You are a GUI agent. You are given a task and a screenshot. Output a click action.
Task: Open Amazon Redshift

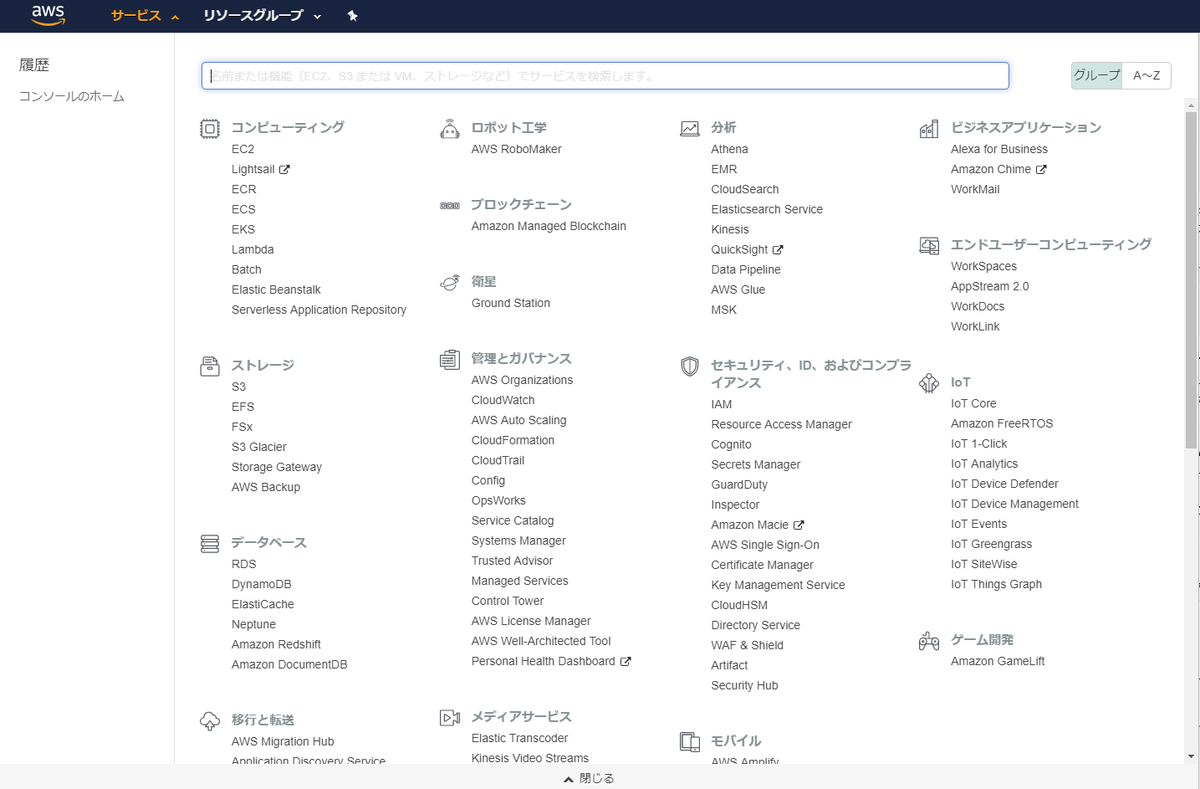[276, 644]
